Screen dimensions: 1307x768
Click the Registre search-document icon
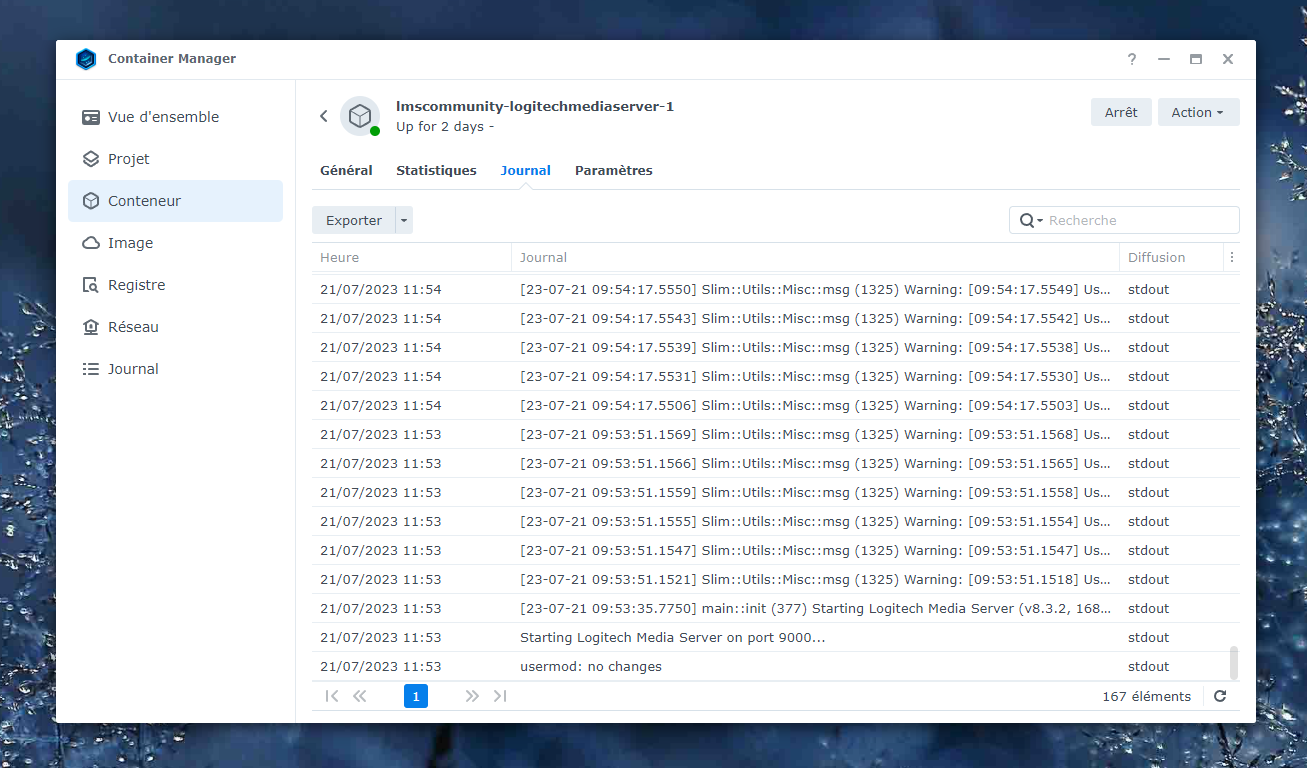pos(91,285)
